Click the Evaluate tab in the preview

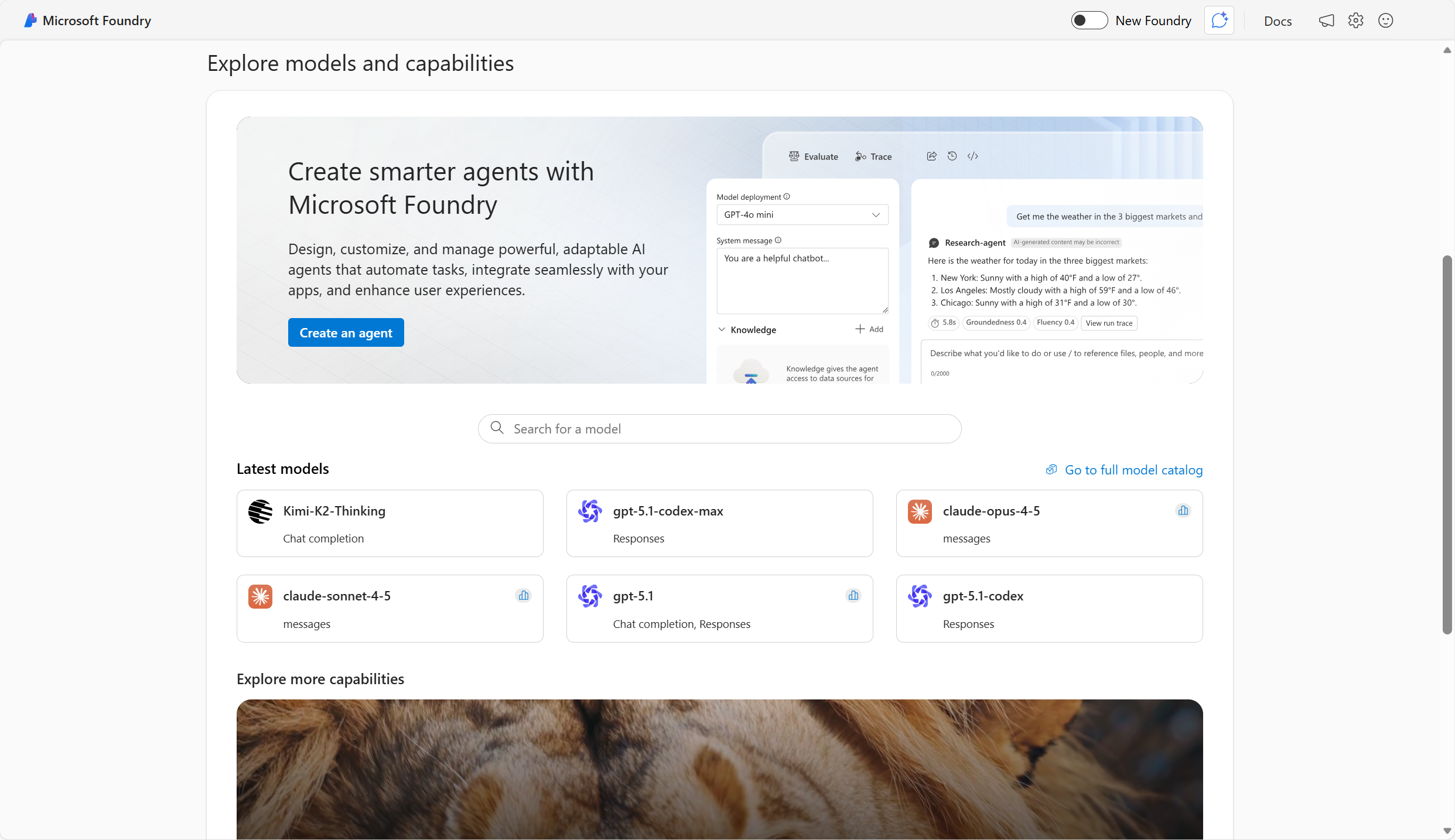pyautogui.click(x=814, y=156)
